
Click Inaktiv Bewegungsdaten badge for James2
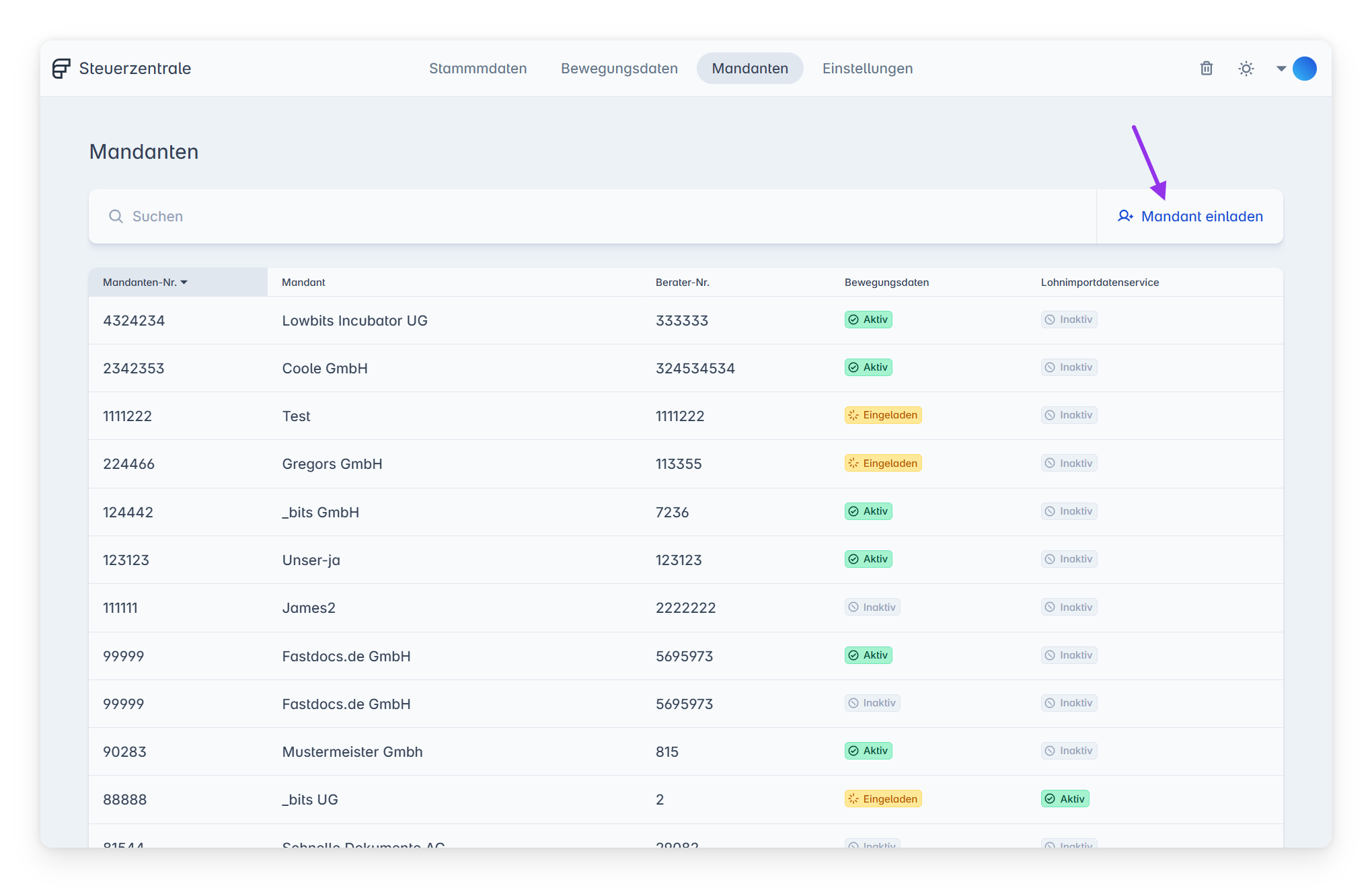[872, 607]
